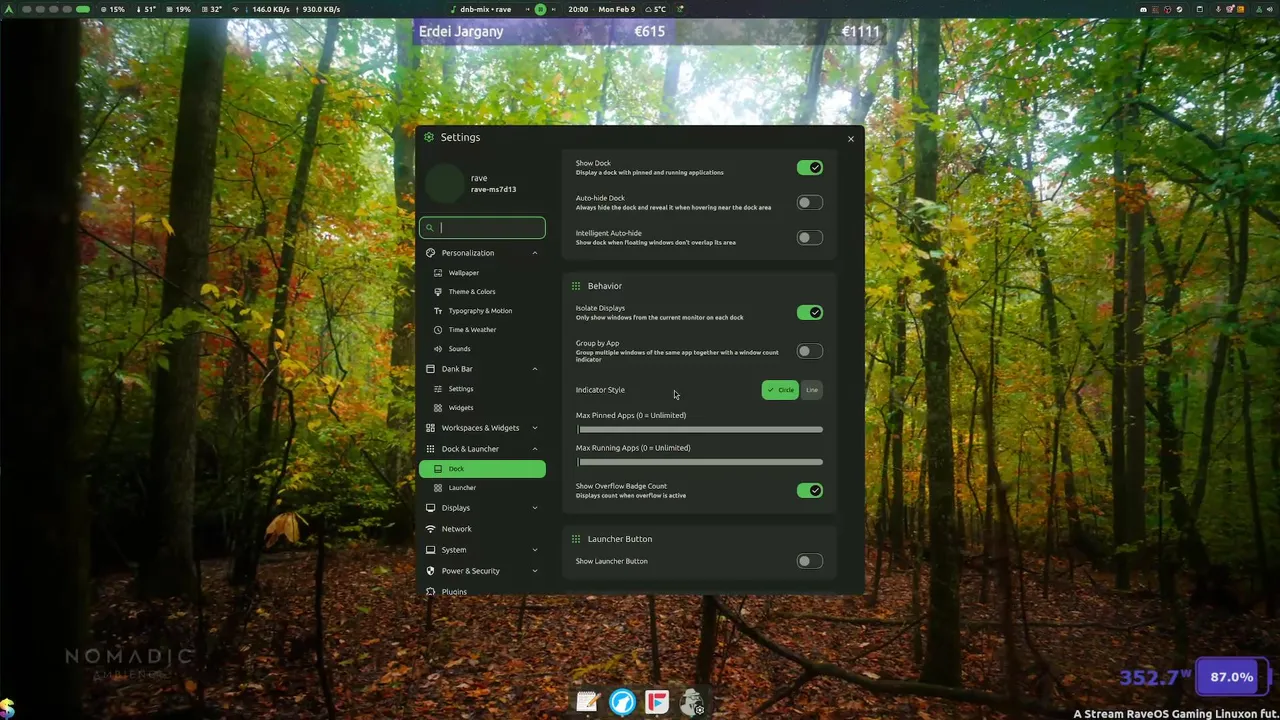Focus the Settings search field

(482, 228)
